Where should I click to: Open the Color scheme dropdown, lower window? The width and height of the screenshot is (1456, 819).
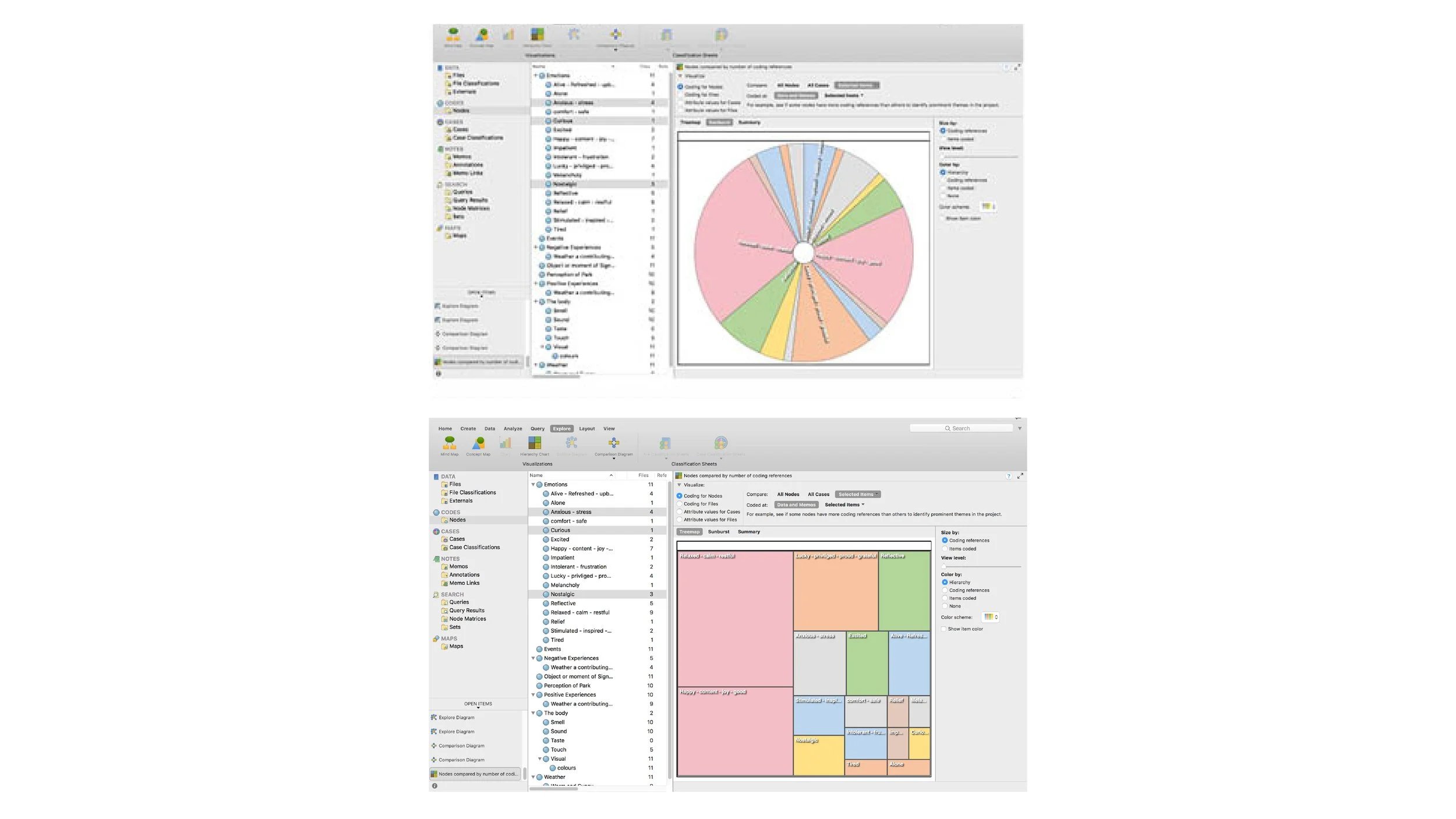pyautogui.click(x=990, y=617)
